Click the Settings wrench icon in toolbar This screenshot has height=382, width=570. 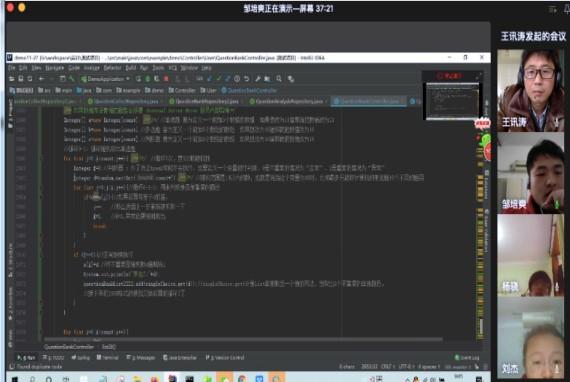(x=258, y=79)
